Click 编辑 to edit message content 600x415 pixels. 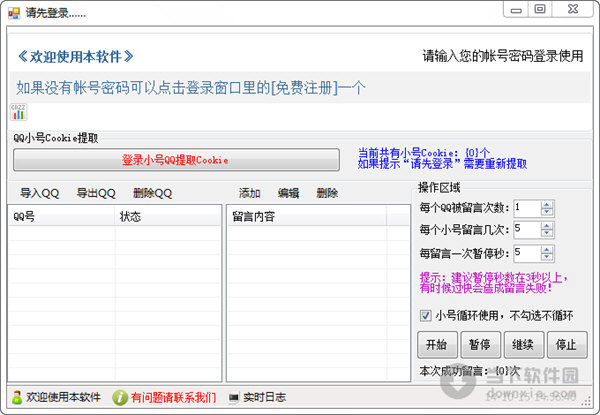coord(288,193)
